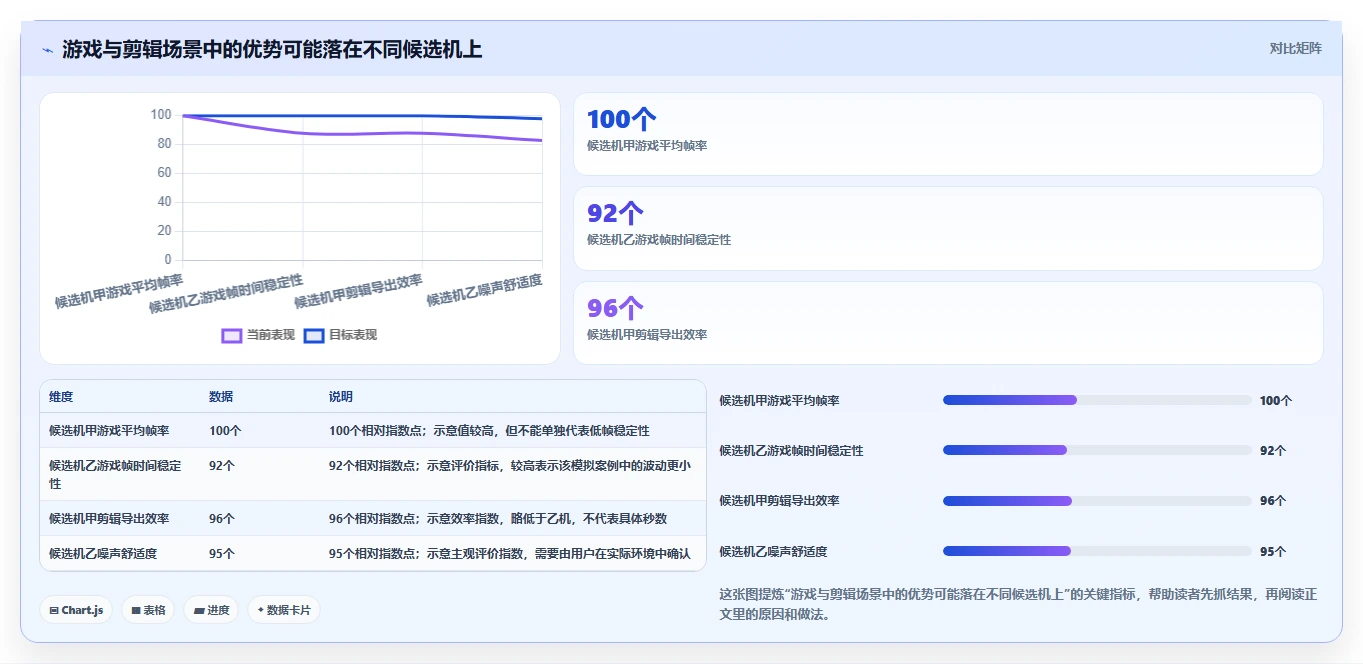Click the 95个 value in the table
This screenshot has height=664, width=1363.
coord(222,553)
